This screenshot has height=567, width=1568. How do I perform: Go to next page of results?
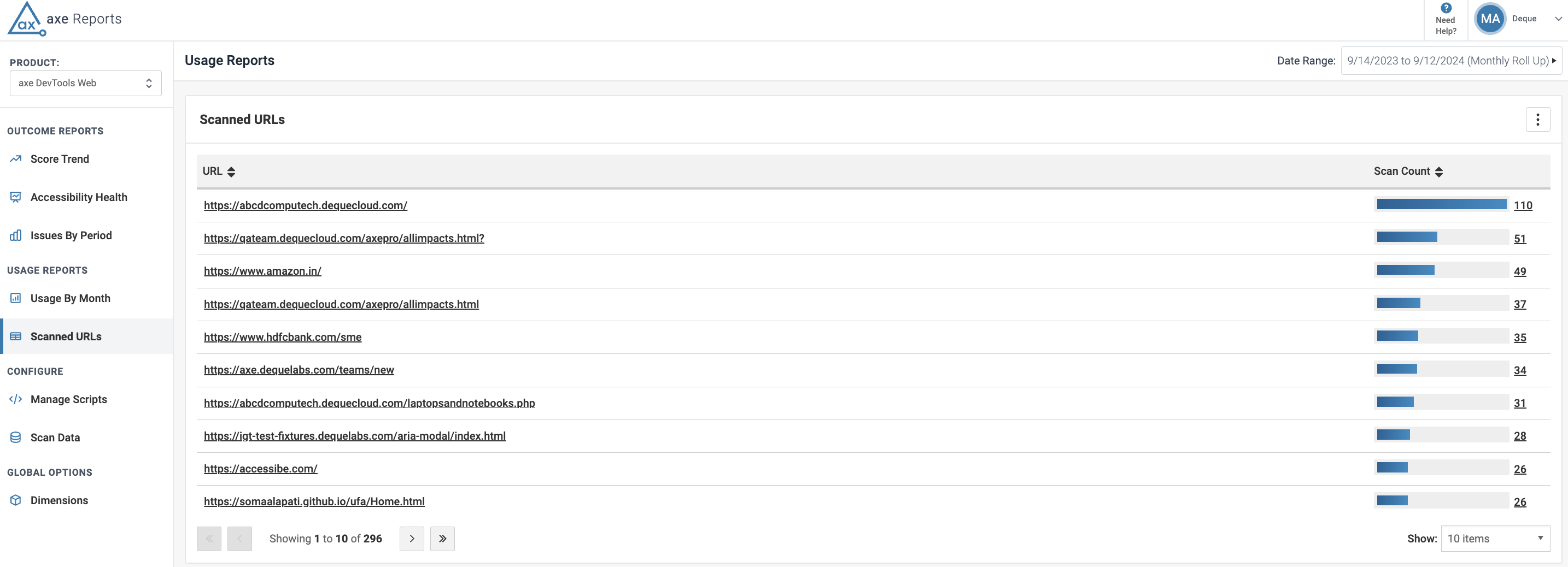412,539
